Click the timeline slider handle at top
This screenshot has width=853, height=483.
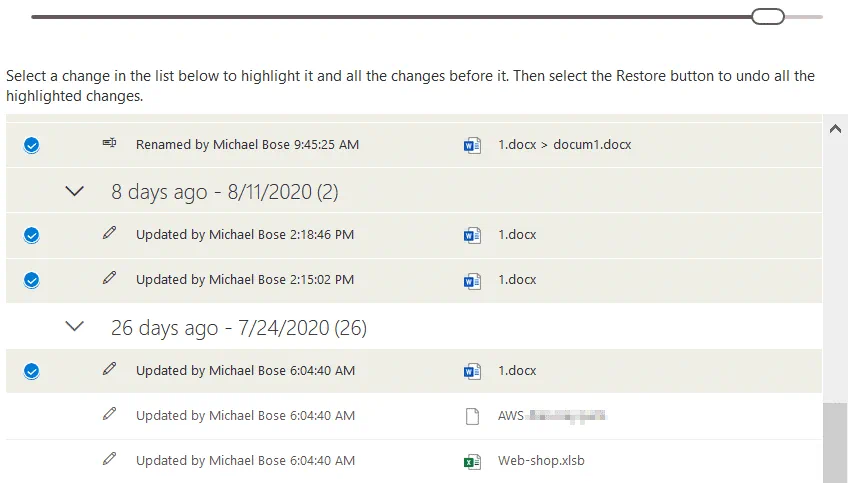[768, 16]
